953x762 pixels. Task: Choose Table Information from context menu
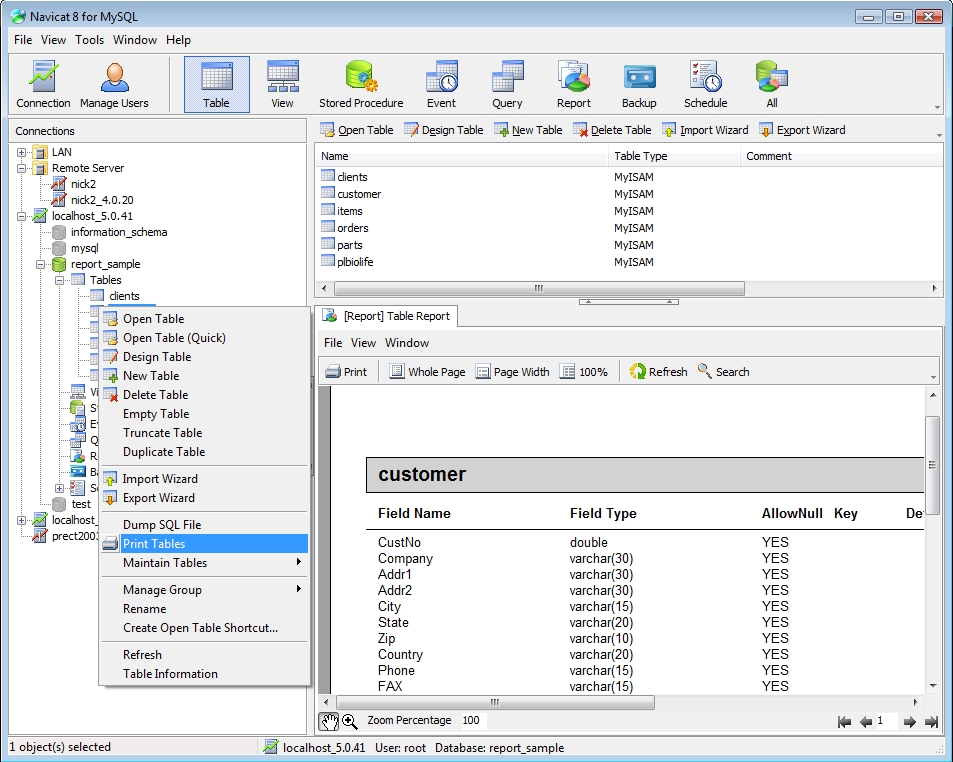[205, 674]
